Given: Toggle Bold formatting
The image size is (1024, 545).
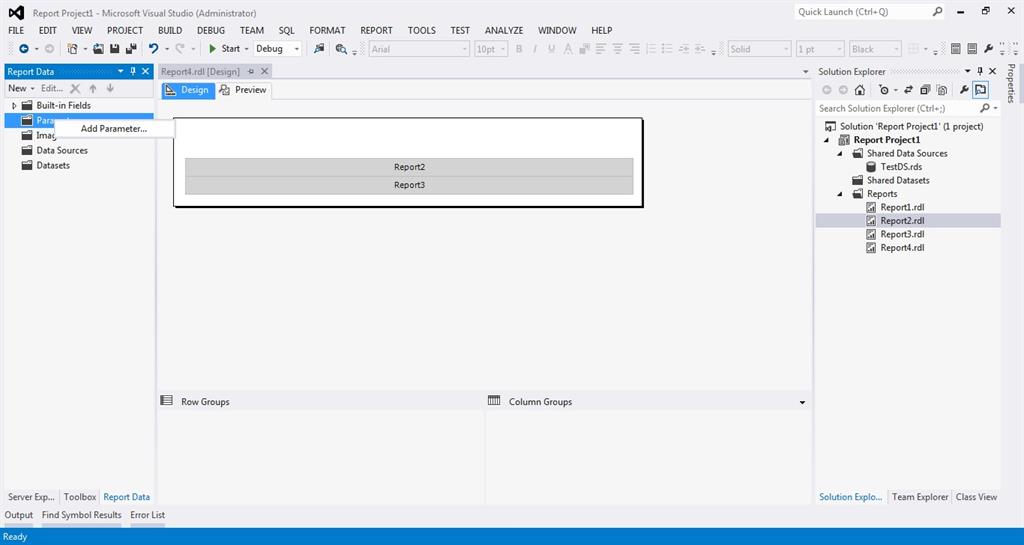Looking at the screenshot, I should (519, 49).
